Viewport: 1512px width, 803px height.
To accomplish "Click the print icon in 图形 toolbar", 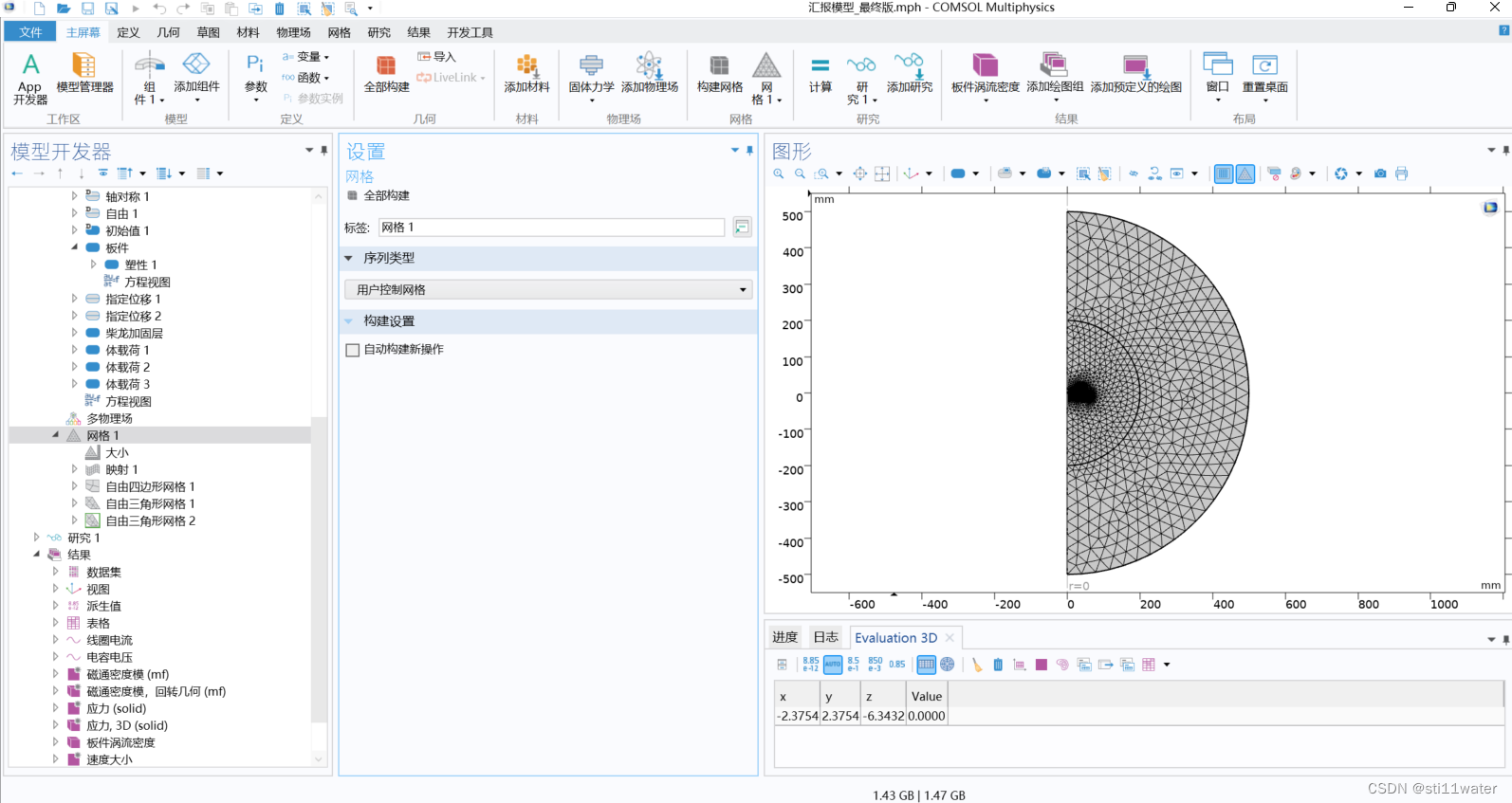I will (1402, 173).
